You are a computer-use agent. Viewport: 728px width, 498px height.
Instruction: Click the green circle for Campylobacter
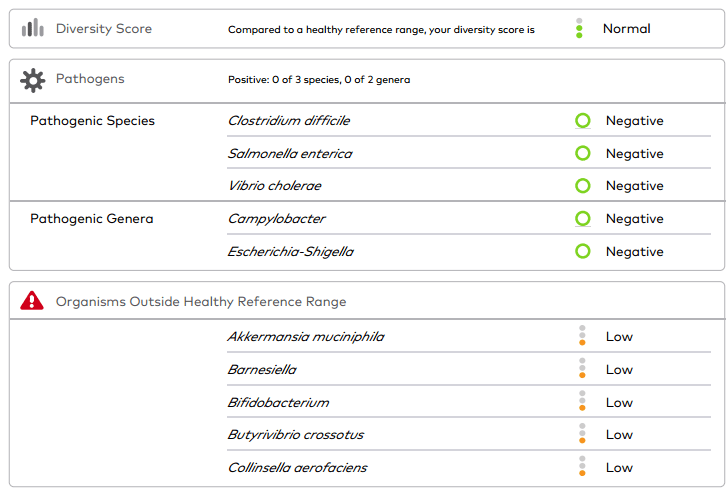pyautogui.click(x=583, y=219)
